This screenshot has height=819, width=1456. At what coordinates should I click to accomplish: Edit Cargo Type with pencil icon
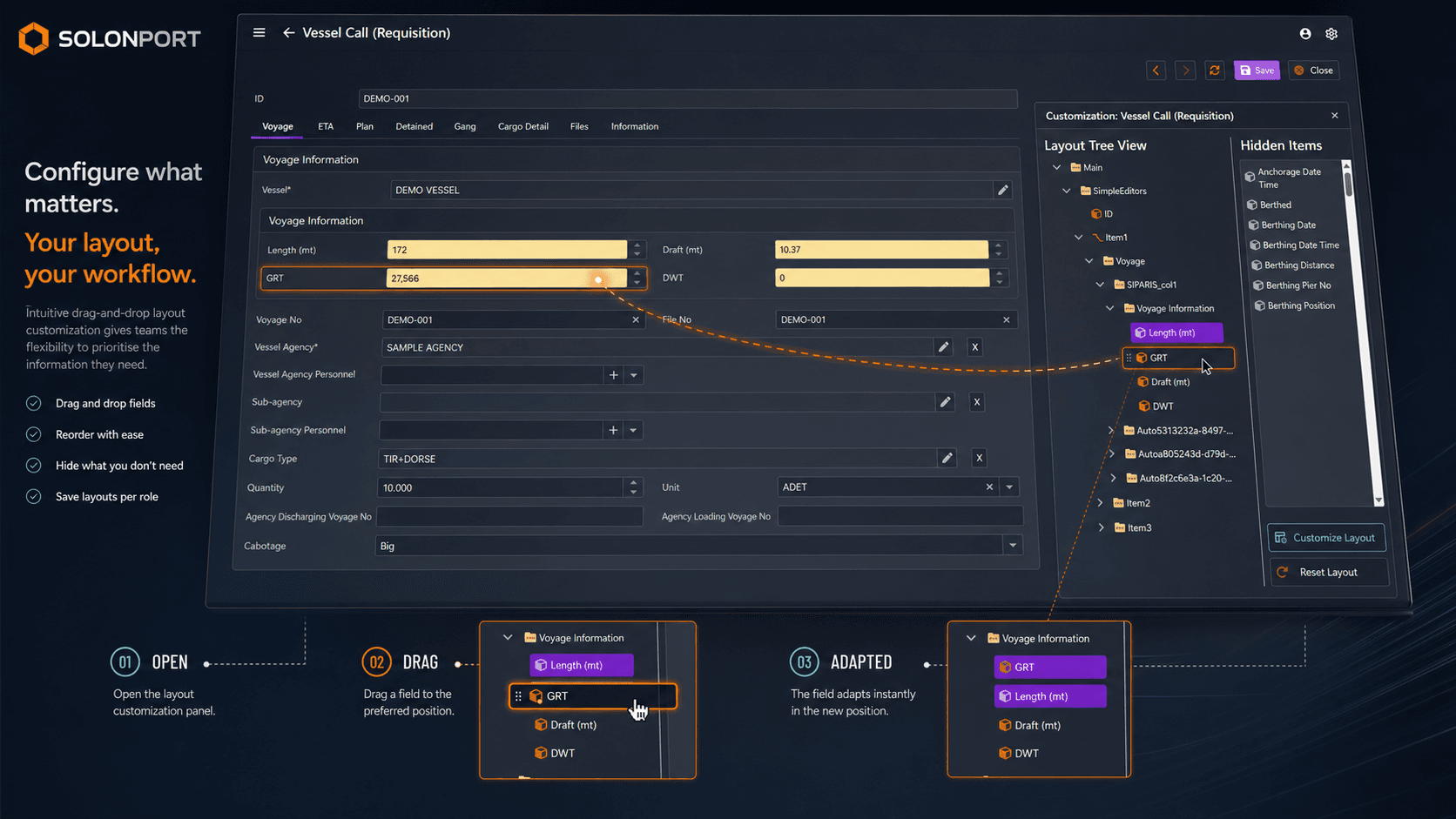click(947, 458)
